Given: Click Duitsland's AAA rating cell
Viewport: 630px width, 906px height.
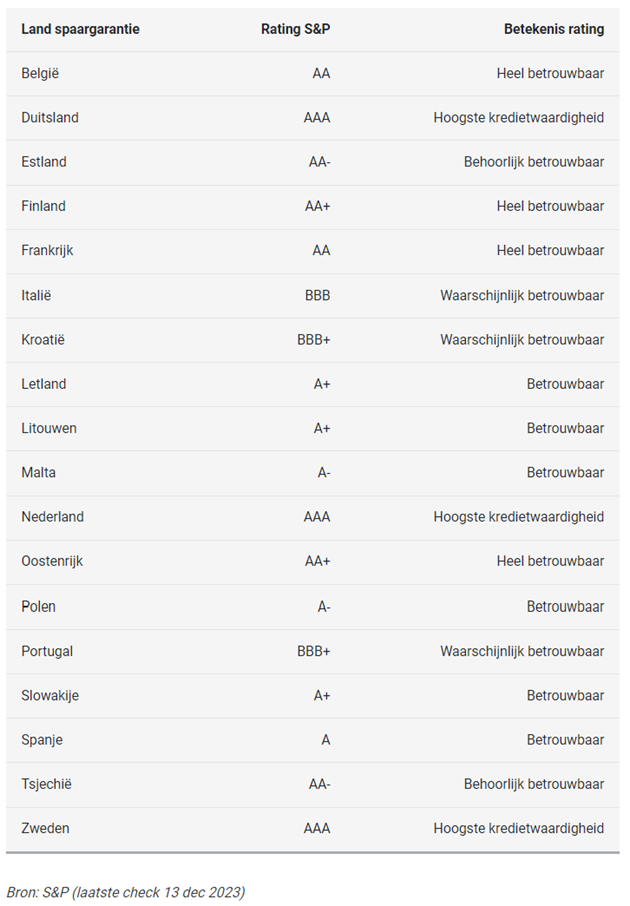Looking at the screenshot, I should pyautogui.click(x=317, y=118).
